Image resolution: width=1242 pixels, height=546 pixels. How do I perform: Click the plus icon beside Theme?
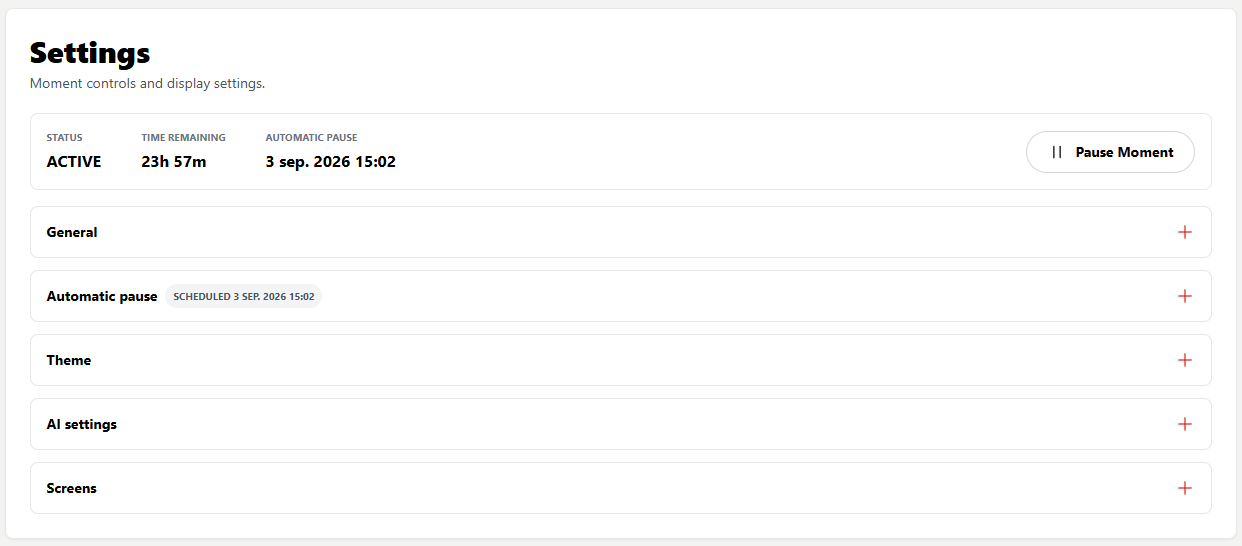pyautogui.click(x=1185, y=360)
